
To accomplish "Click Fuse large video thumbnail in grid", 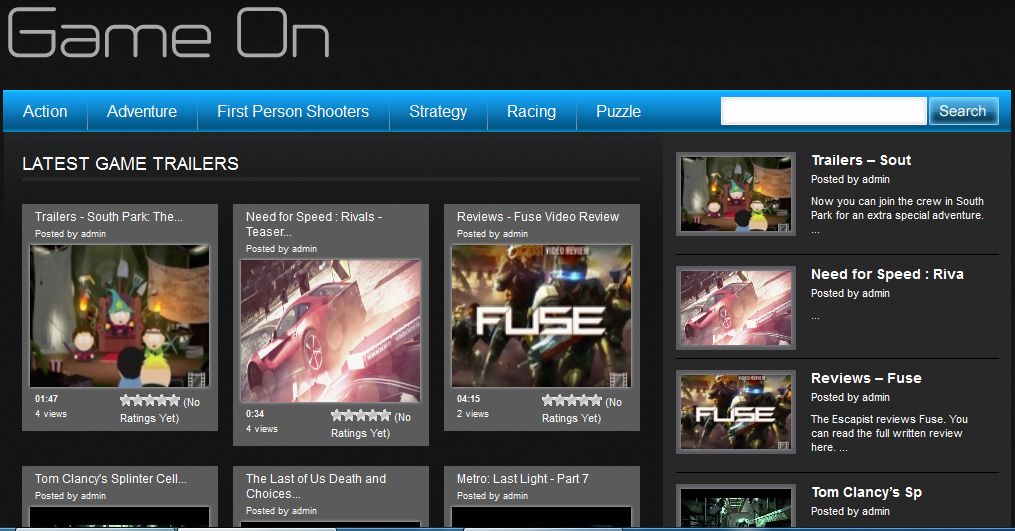I will click(542, 316).
